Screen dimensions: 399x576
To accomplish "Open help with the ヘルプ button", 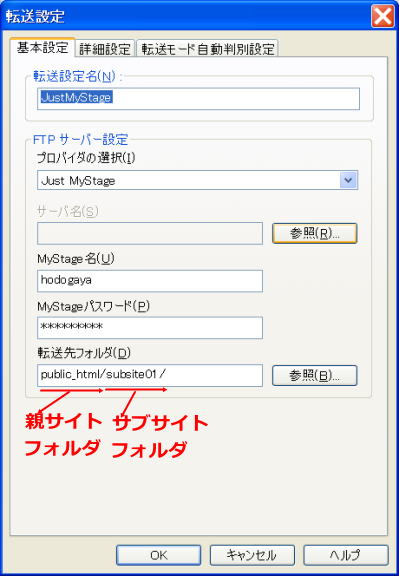I will click(346, 555).
